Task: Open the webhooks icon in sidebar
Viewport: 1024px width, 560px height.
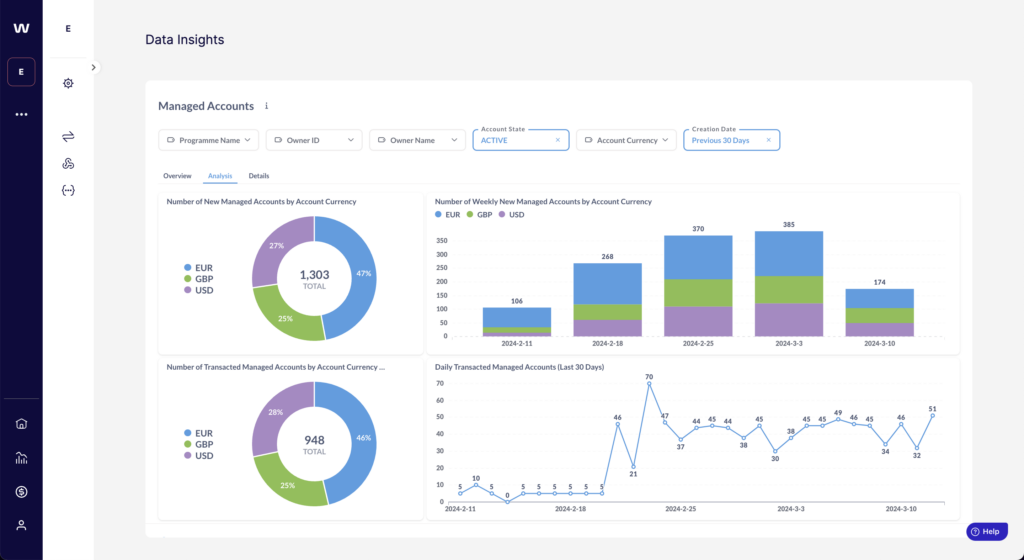Action: (x=68, y=163)
